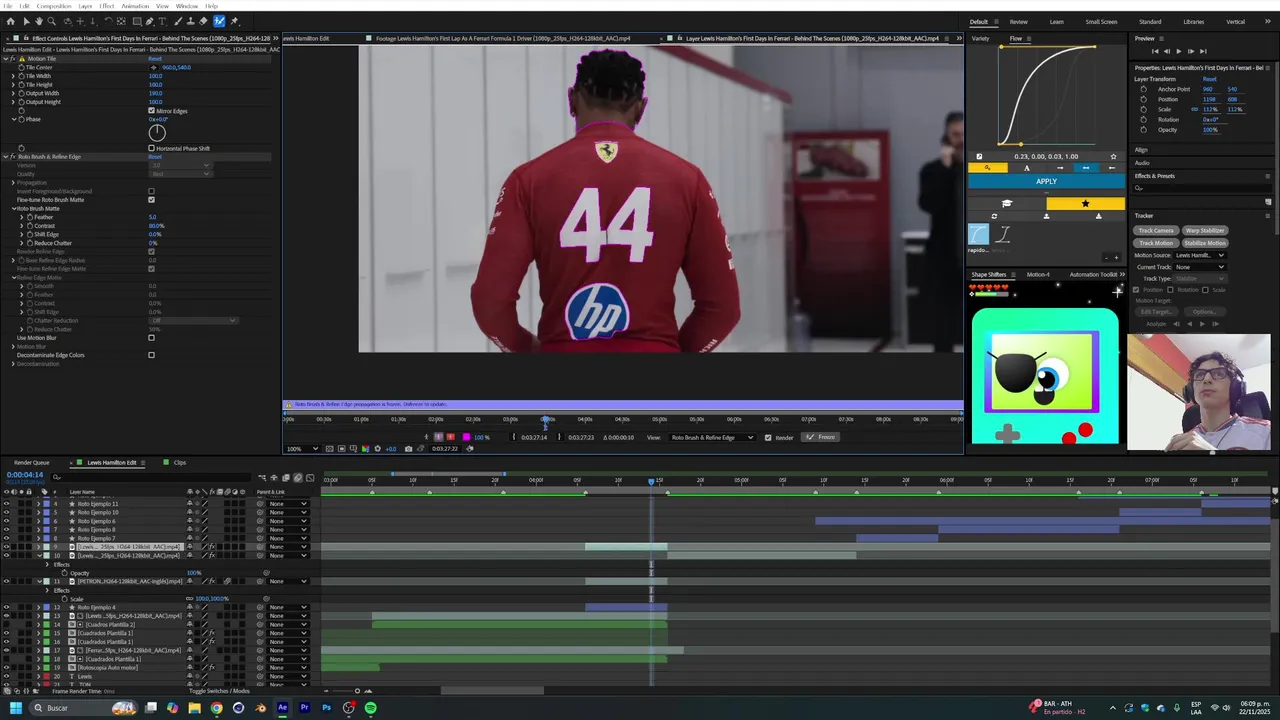Screen dimensions: 1280x720
Task: Pick the Selection arrow tool
Action: [26, 21]
